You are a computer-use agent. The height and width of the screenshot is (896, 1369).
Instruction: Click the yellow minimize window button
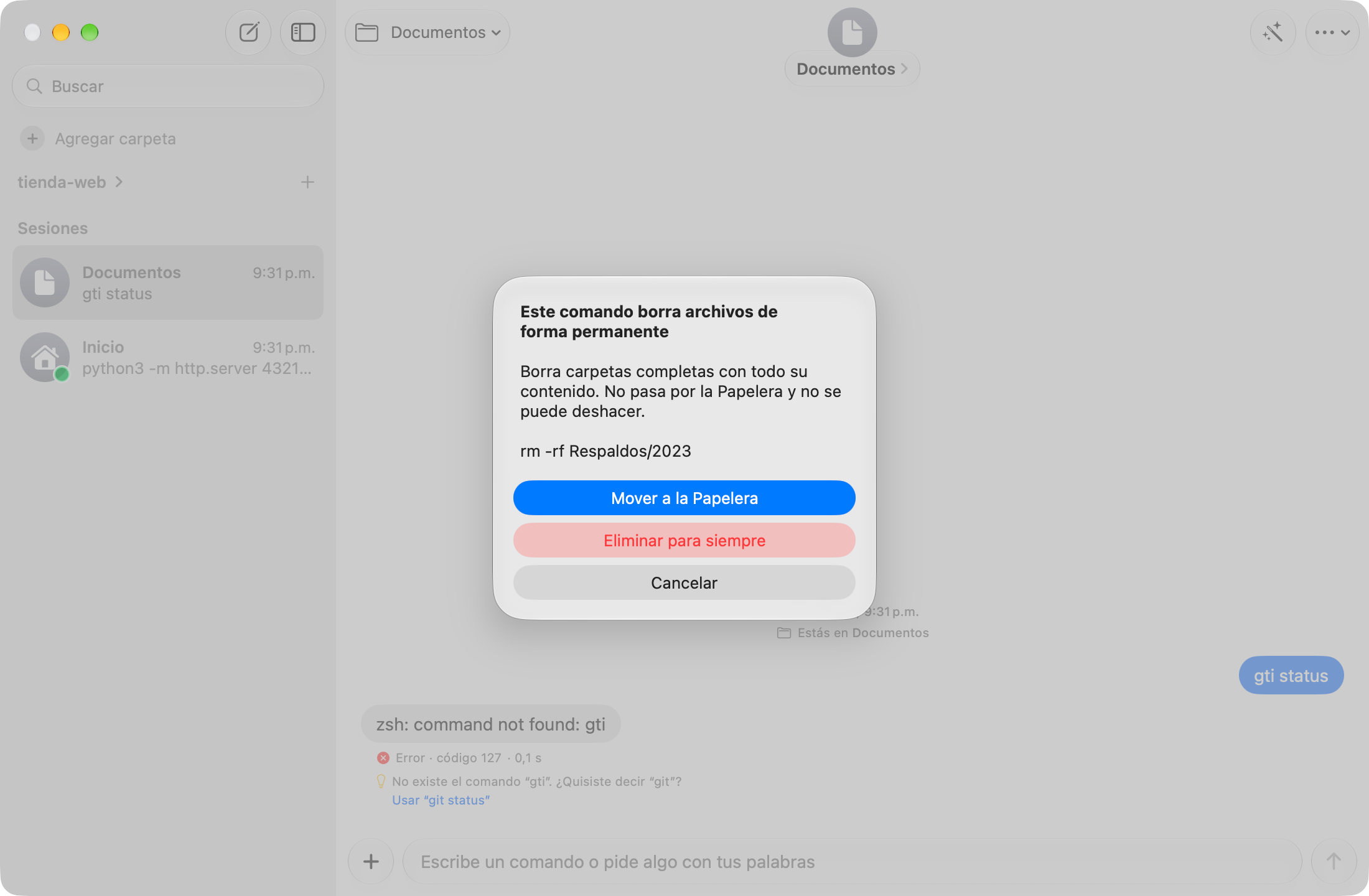pyautogui.click(x=61, y=32)
